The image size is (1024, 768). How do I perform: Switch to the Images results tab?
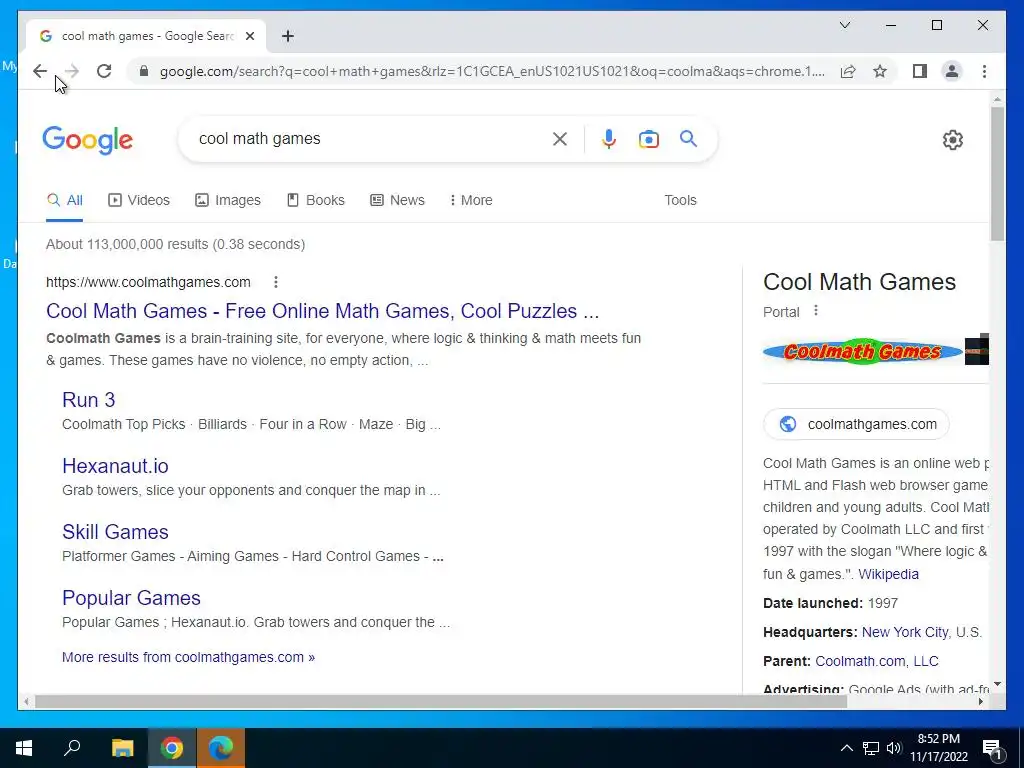[228, 200]
